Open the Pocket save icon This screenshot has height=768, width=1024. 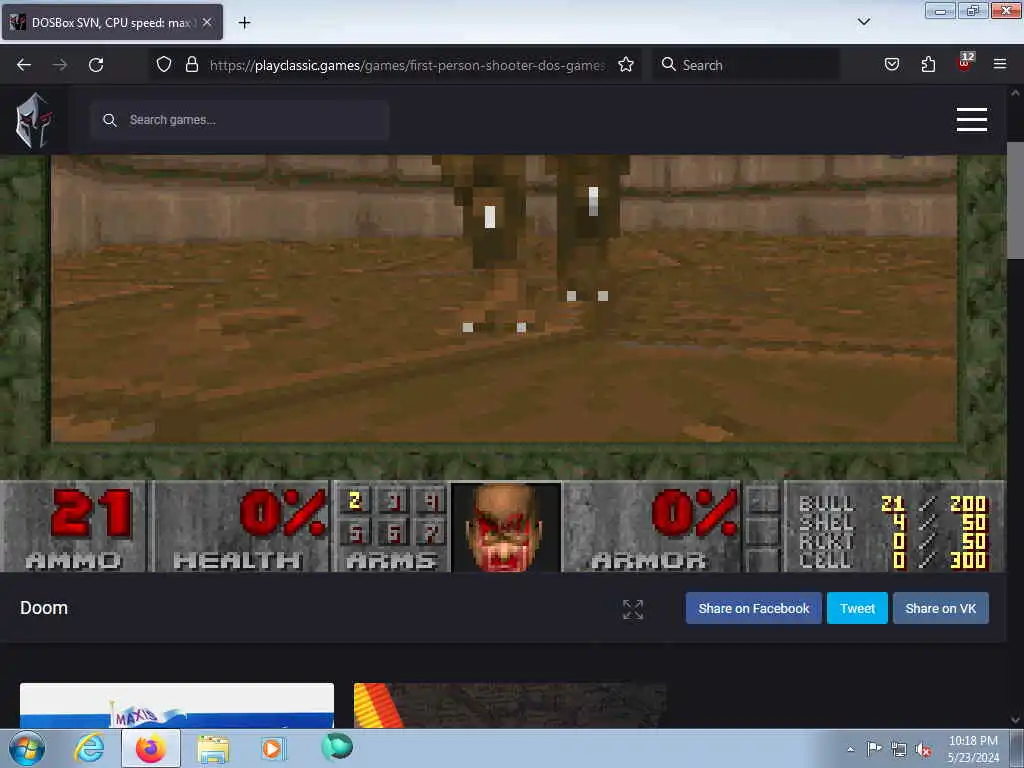coord(892,64)
